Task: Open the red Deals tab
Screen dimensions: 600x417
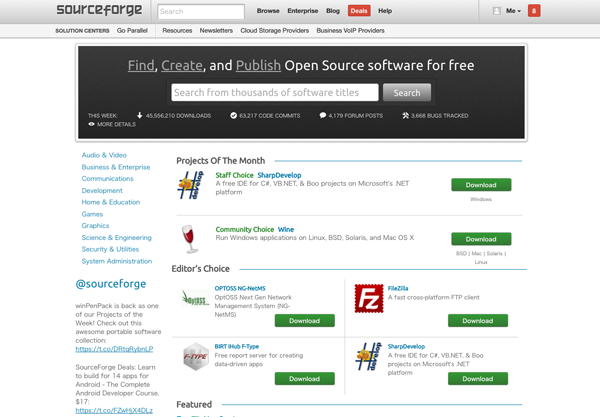Action: pyautogui.click(x=358, y=11)
